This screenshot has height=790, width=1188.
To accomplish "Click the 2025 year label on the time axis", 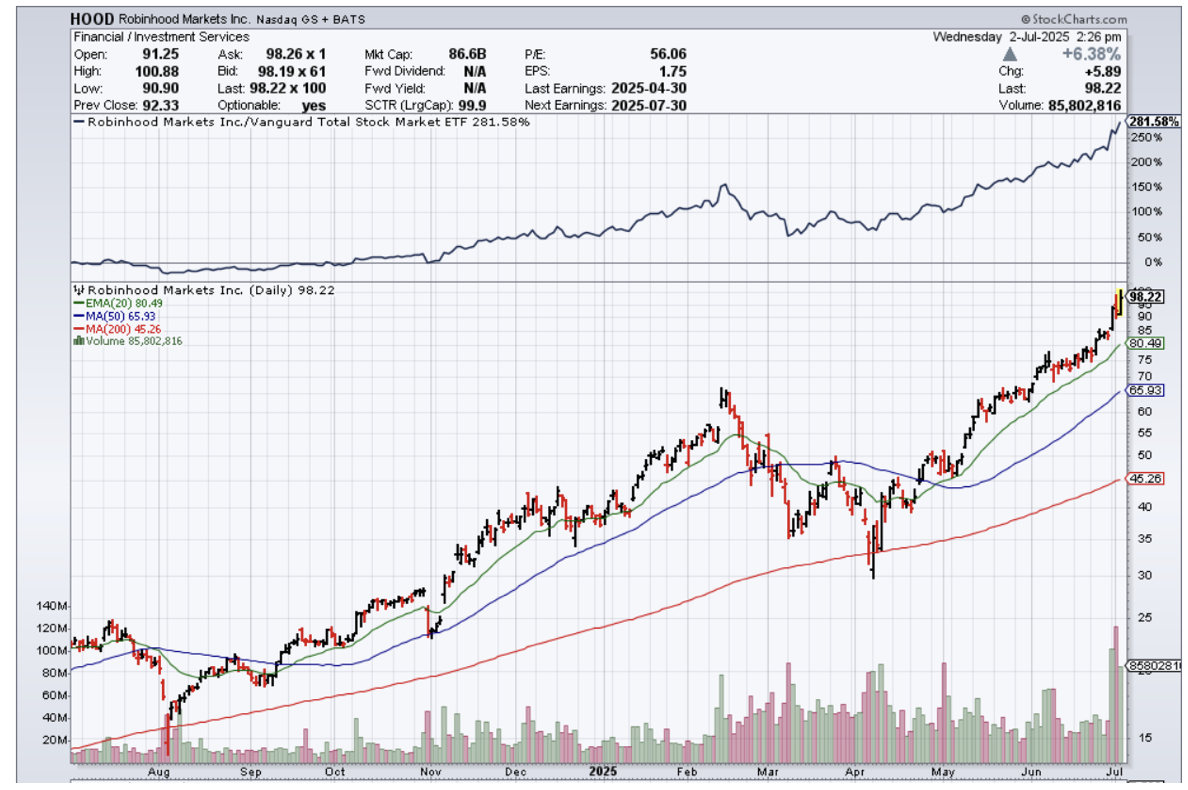I will pos(603,772).
